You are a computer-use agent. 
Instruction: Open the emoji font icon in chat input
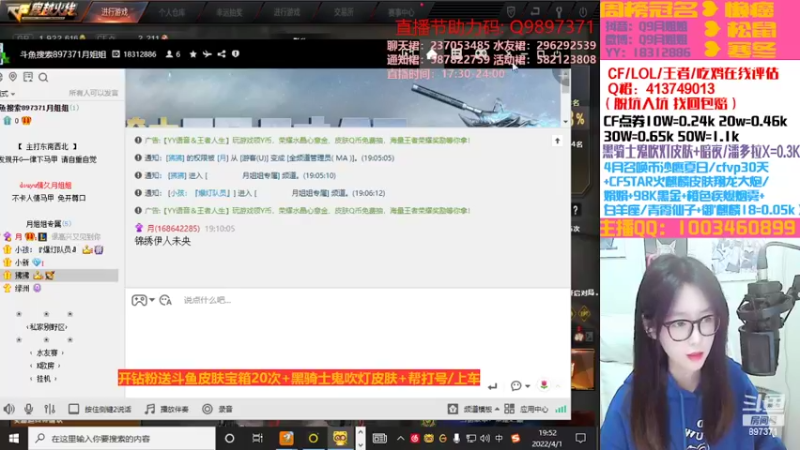coord(165,300)
